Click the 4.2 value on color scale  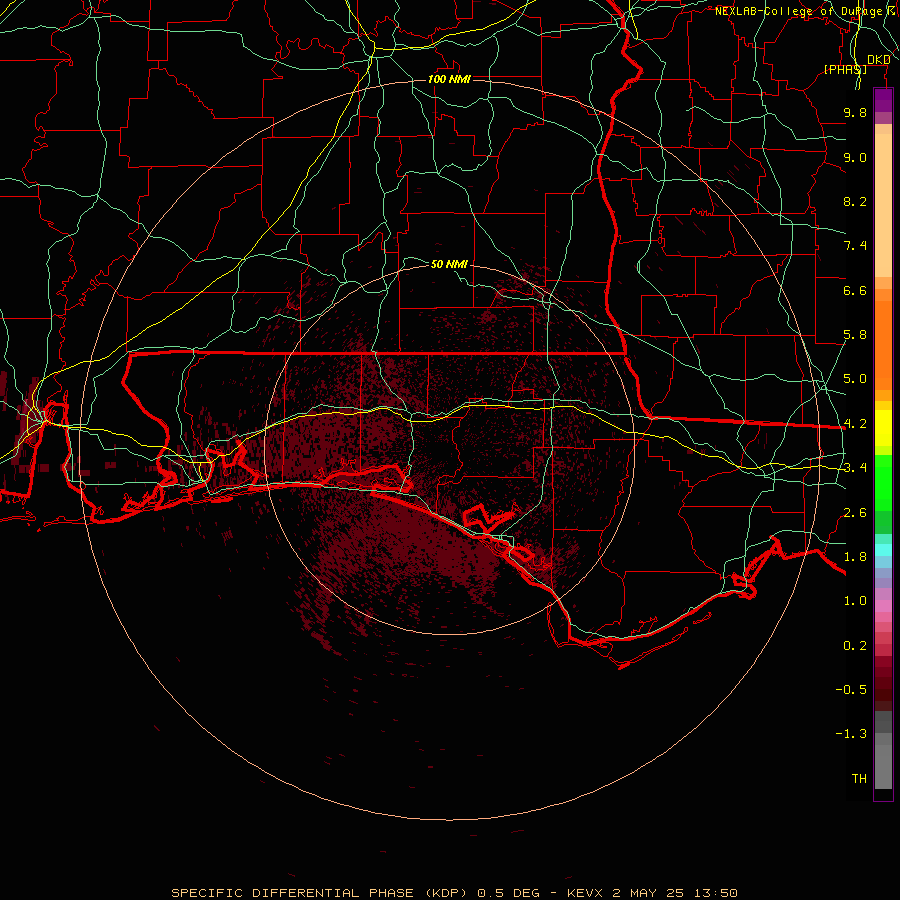[x=855, y=424]
